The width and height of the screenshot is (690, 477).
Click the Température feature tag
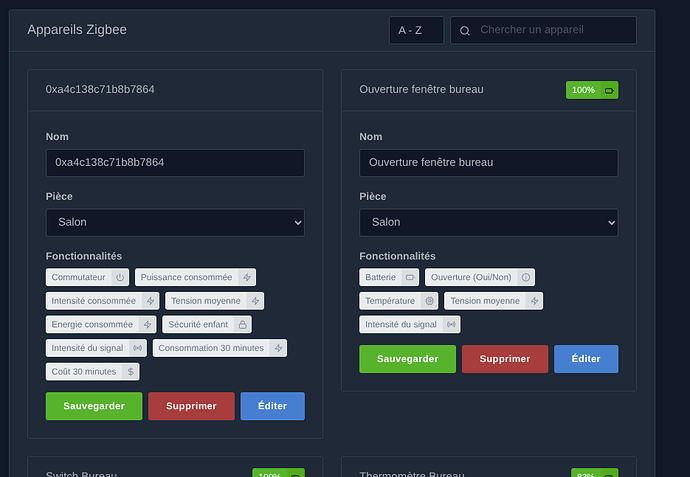coord(400,301)
